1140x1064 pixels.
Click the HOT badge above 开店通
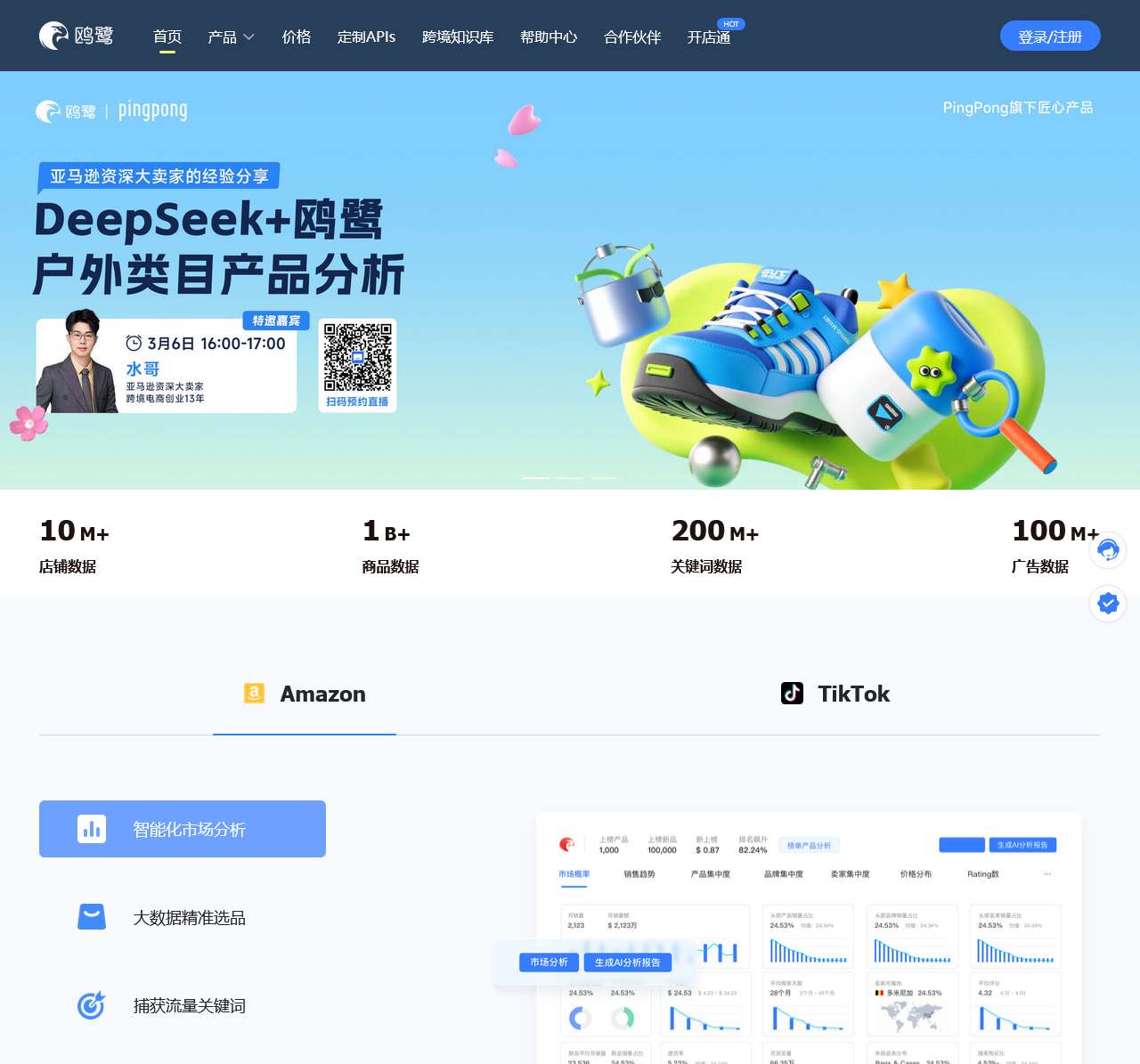(731, 24)
